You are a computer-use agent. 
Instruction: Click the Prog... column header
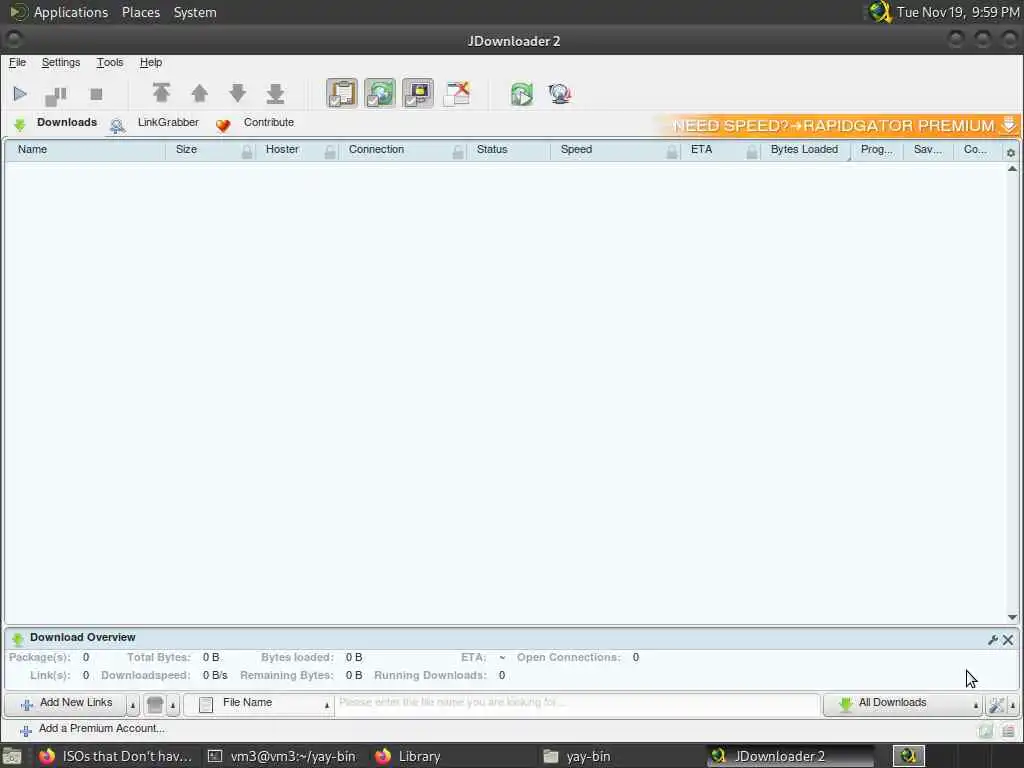coord(876,150)
